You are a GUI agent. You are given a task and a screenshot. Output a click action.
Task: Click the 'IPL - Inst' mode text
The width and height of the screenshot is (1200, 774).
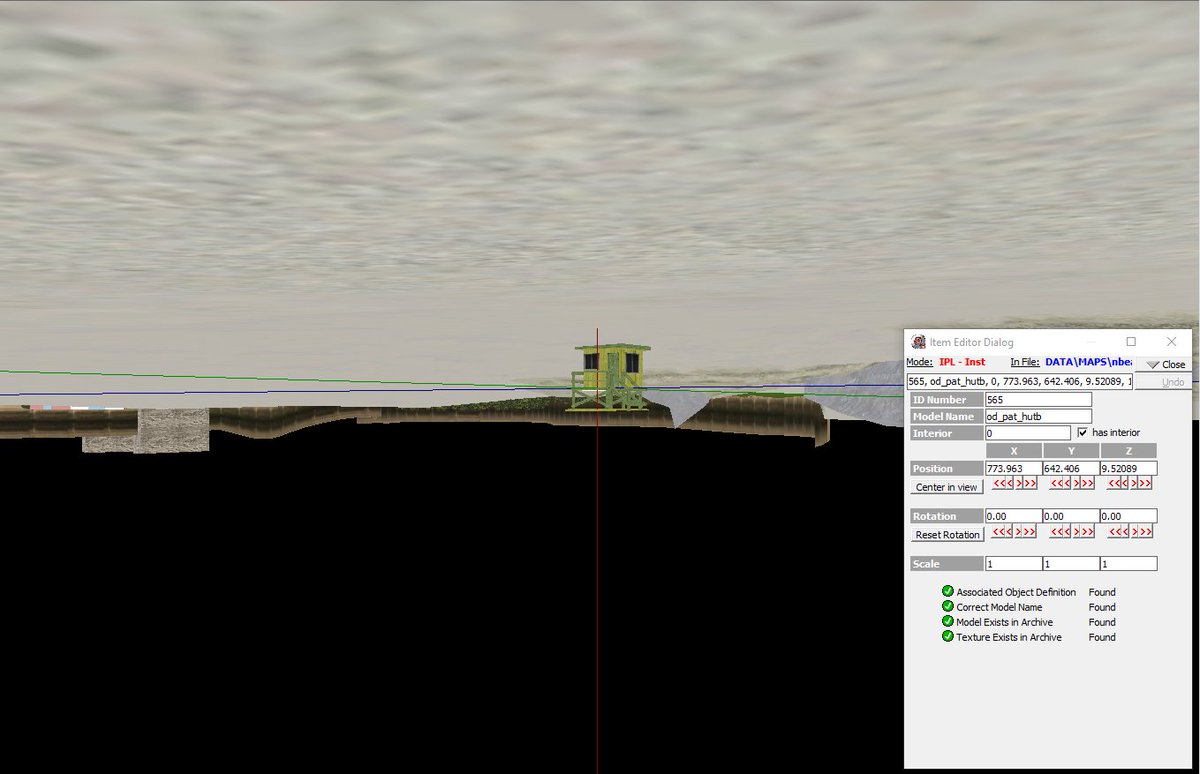(962, 362)
